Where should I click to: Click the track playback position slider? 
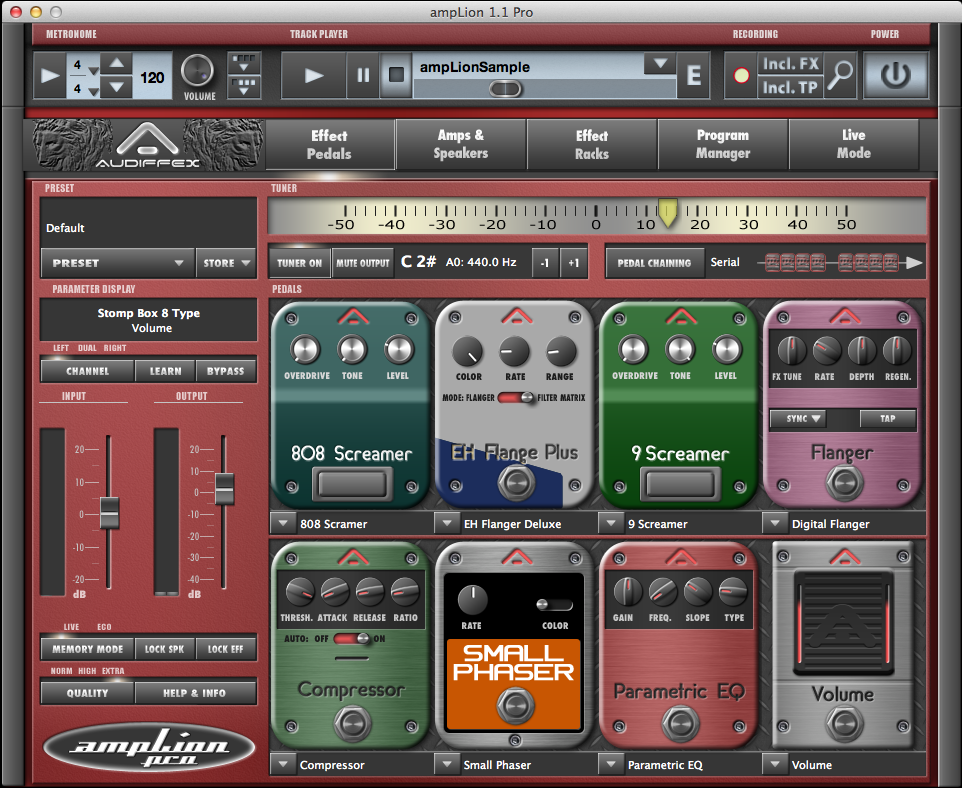(x=505, y=89)
